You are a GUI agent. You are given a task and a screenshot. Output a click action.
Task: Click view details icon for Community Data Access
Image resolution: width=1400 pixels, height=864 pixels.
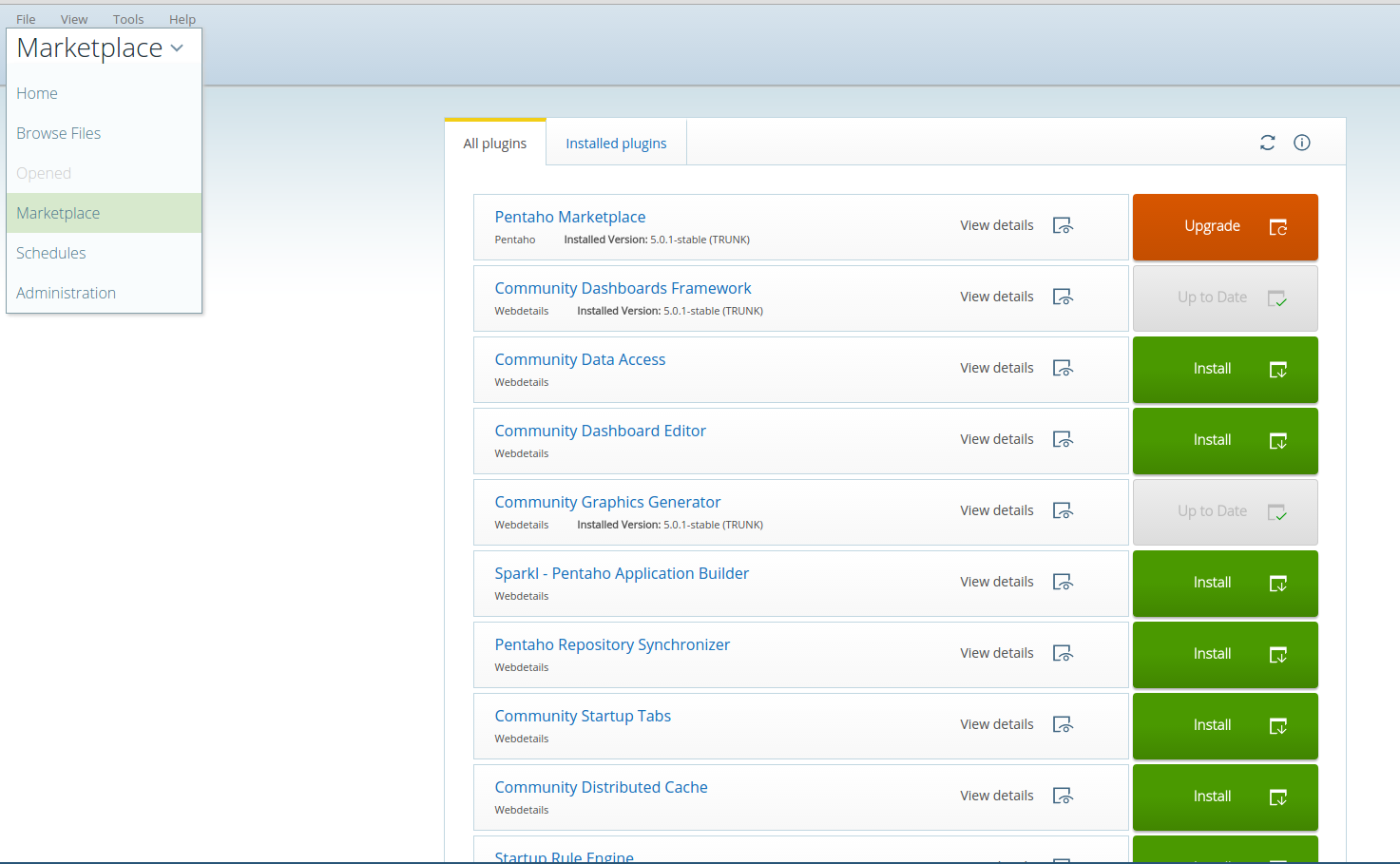[1063, 369]
